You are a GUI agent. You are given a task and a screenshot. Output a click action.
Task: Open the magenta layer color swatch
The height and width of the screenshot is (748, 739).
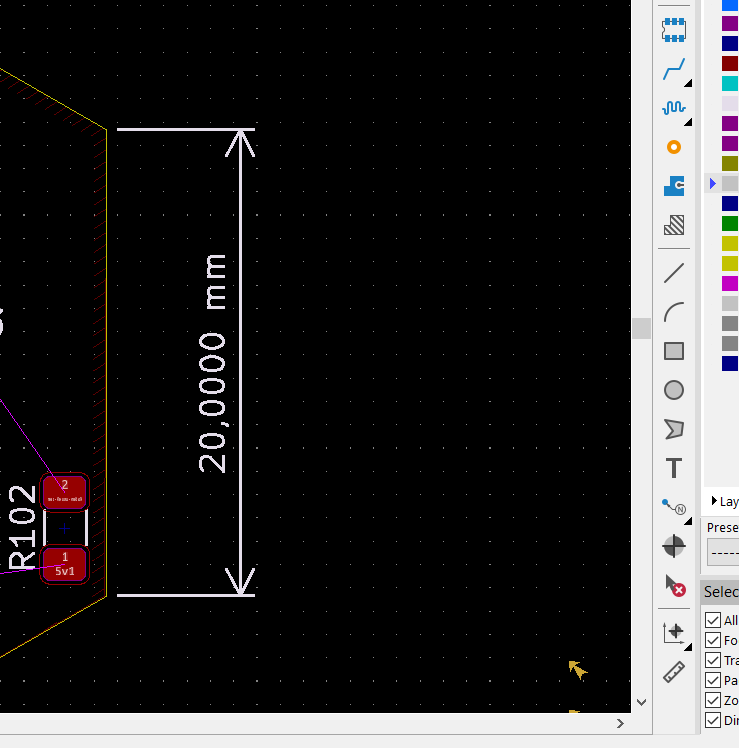(730, 283)
